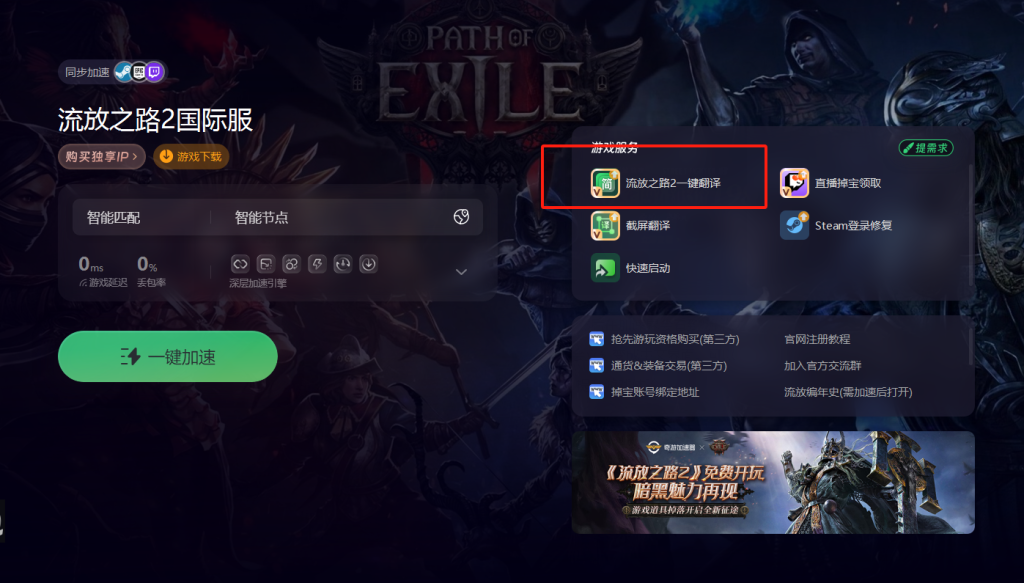This screenshot has height=583, width=1024.
Task: Click the 购买独享IP button
Action: click(101, 157)
